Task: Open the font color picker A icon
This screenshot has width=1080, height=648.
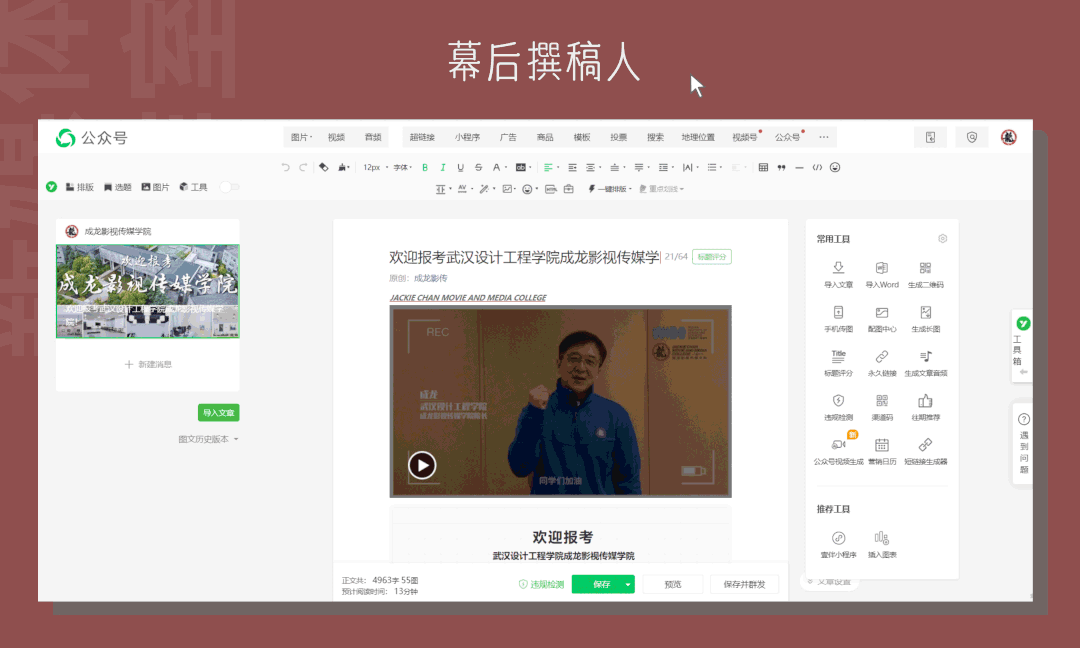Action: pyautogui.click(x=498, y=167)
